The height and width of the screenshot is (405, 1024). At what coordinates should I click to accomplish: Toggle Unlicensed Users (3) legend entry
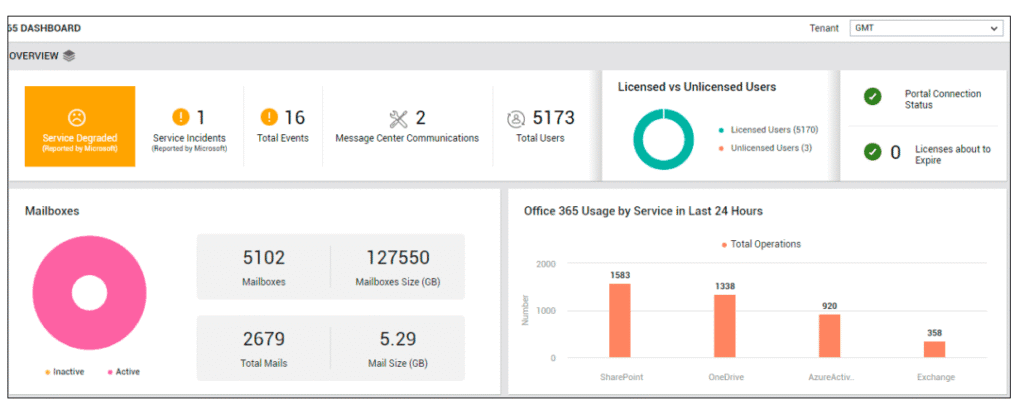click(x=765, y=148)
